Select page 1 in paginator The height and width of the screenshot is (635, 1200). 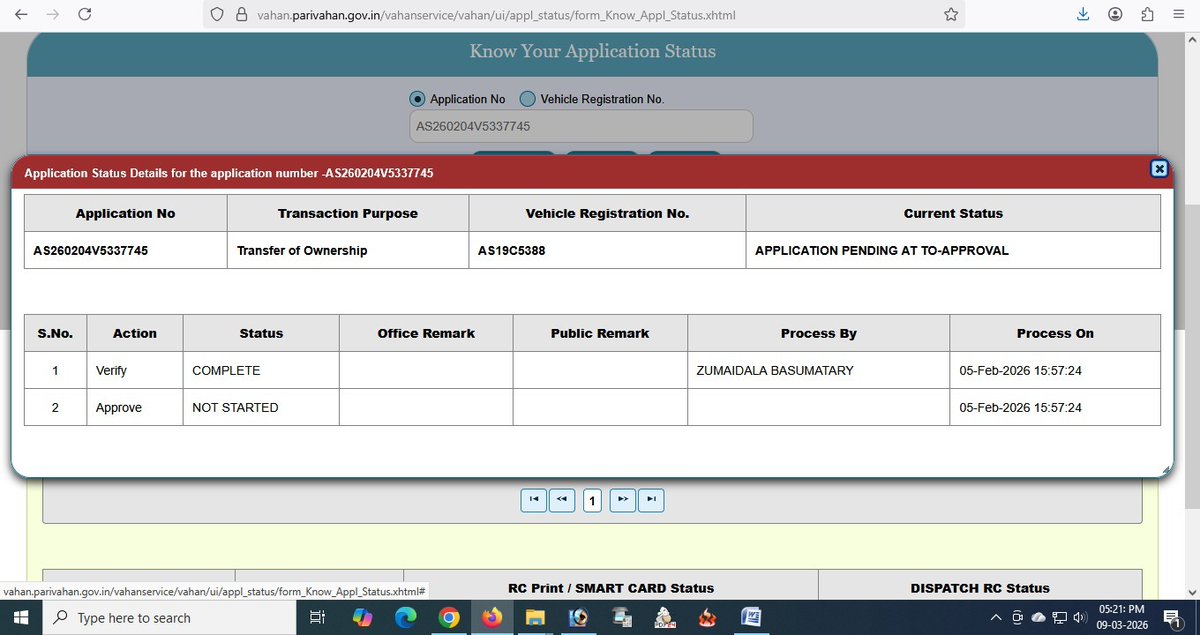tap(592, 500)
